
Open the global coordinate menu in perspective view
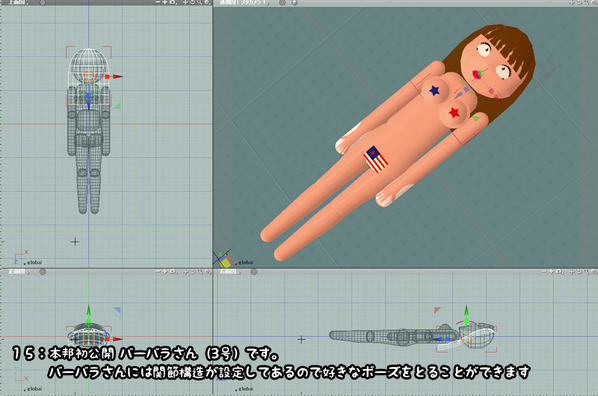pos(244,262)
